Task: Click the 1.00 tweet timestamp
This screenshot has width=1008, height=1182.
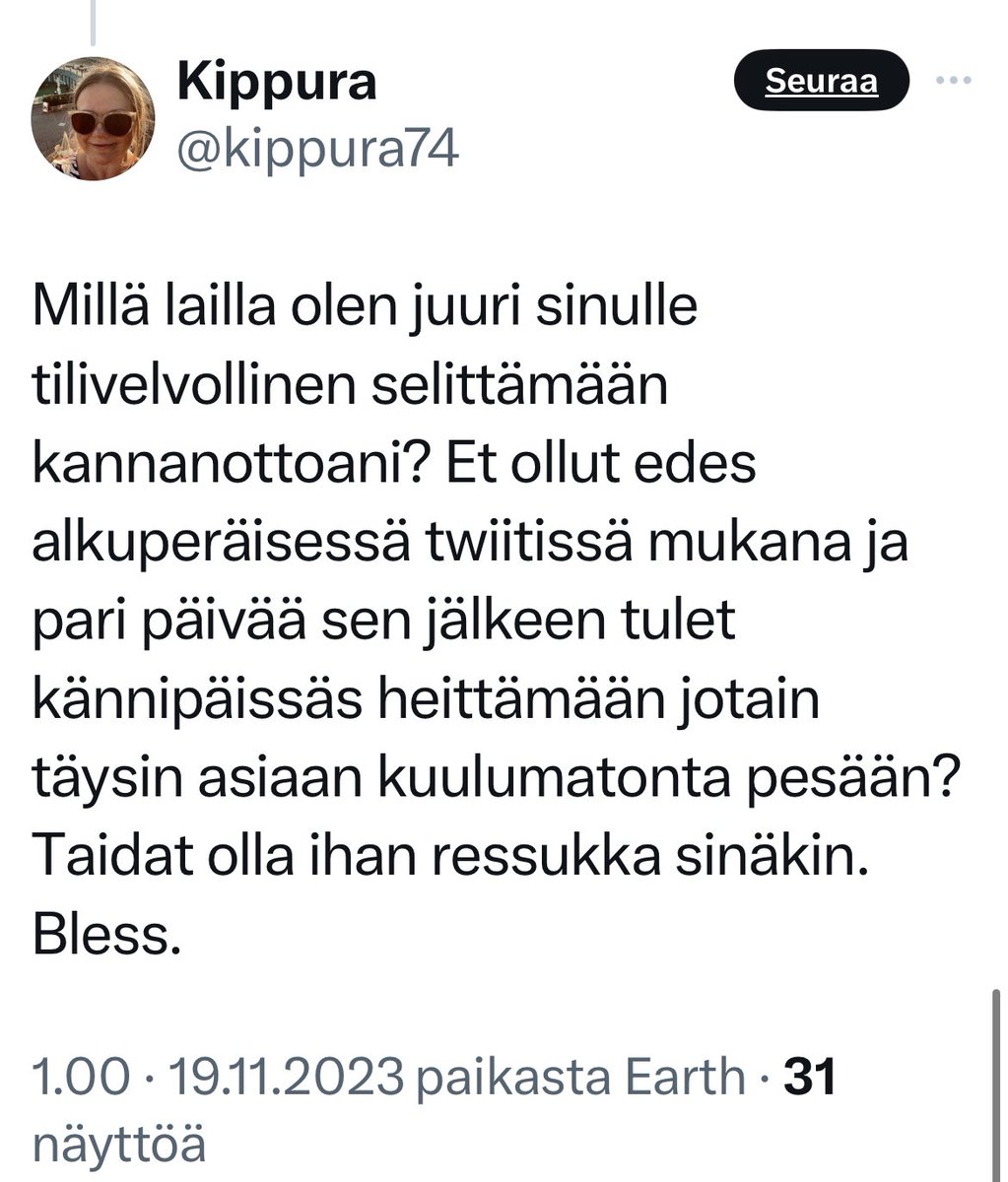Action: coord(81,1076)
